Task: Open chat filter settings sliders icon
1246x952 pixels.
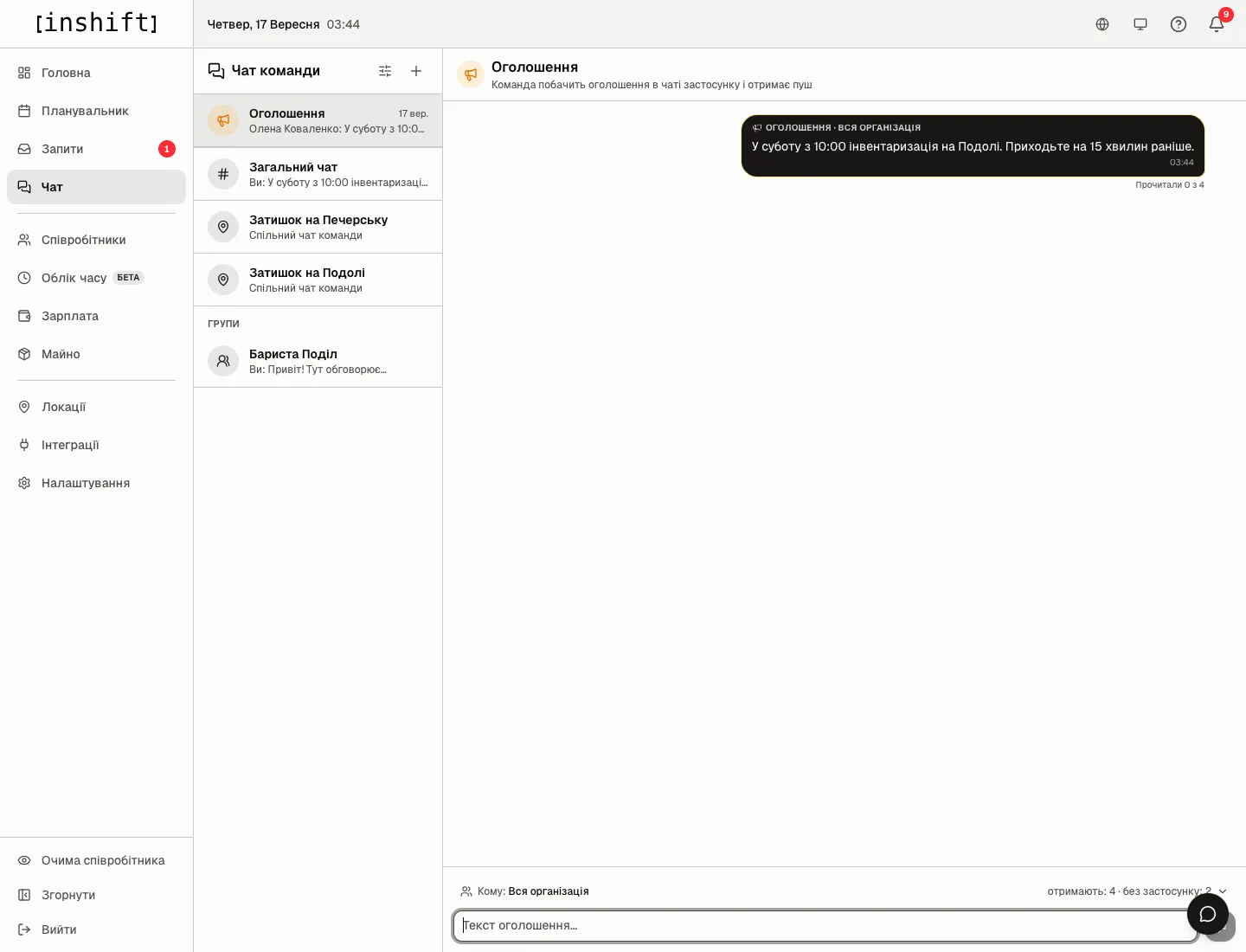Action: coord(385,71)
